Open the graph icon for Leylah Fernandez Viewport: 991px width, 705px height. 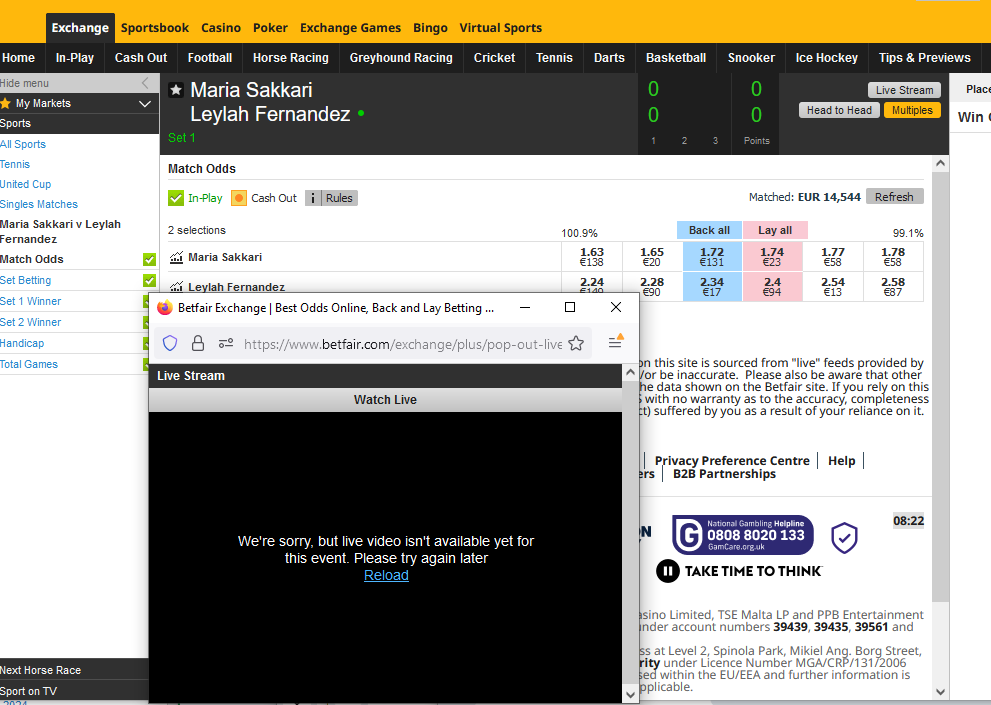pos(176,286)
